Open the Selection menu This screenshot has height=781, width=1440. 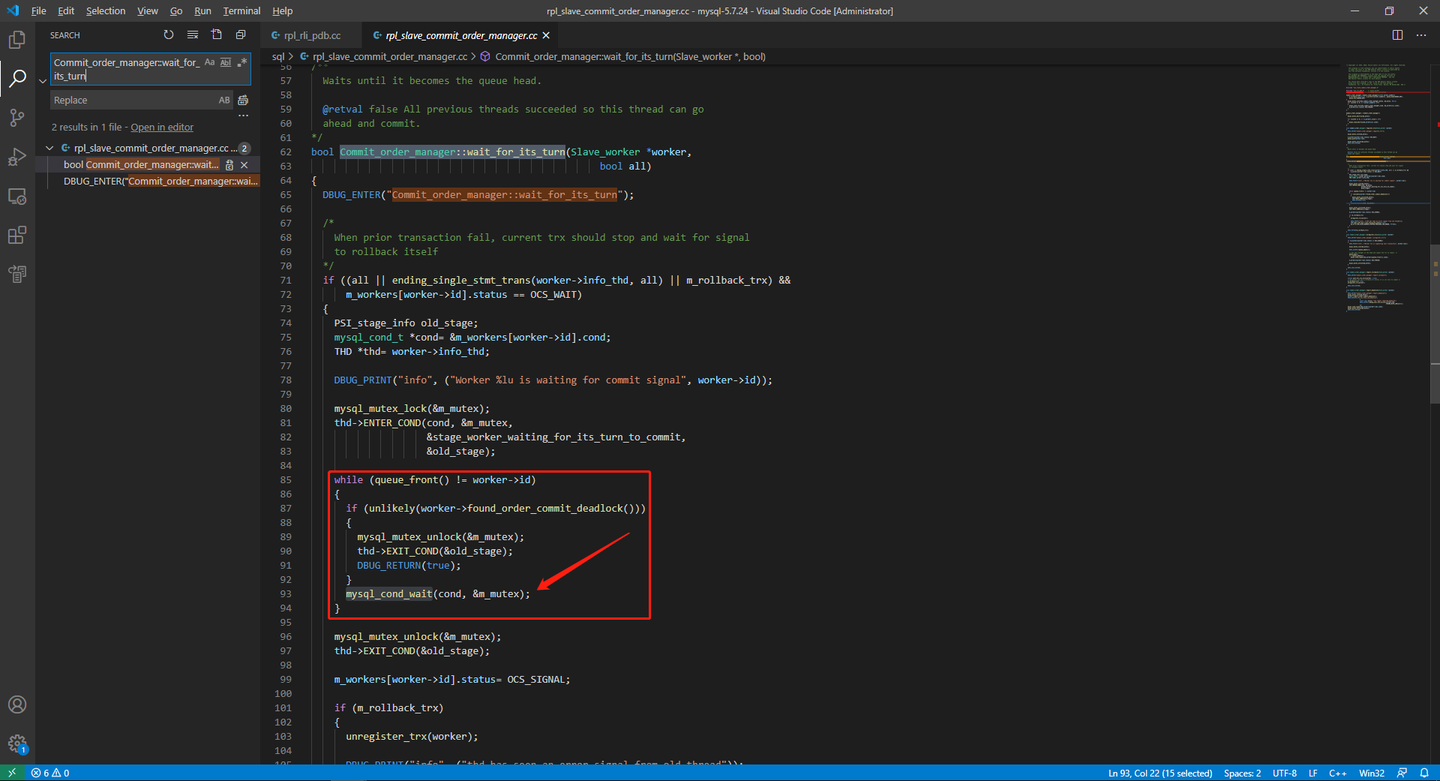click(x=106, y=11)
